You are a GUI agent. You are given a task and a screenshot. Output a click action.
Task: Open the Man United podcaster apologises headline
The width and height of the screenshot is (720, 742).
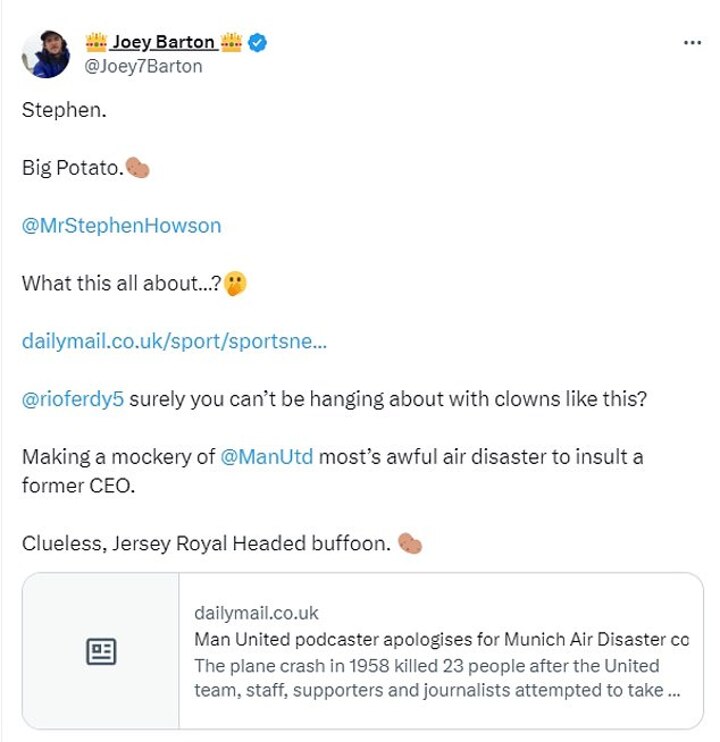[441, 639]
